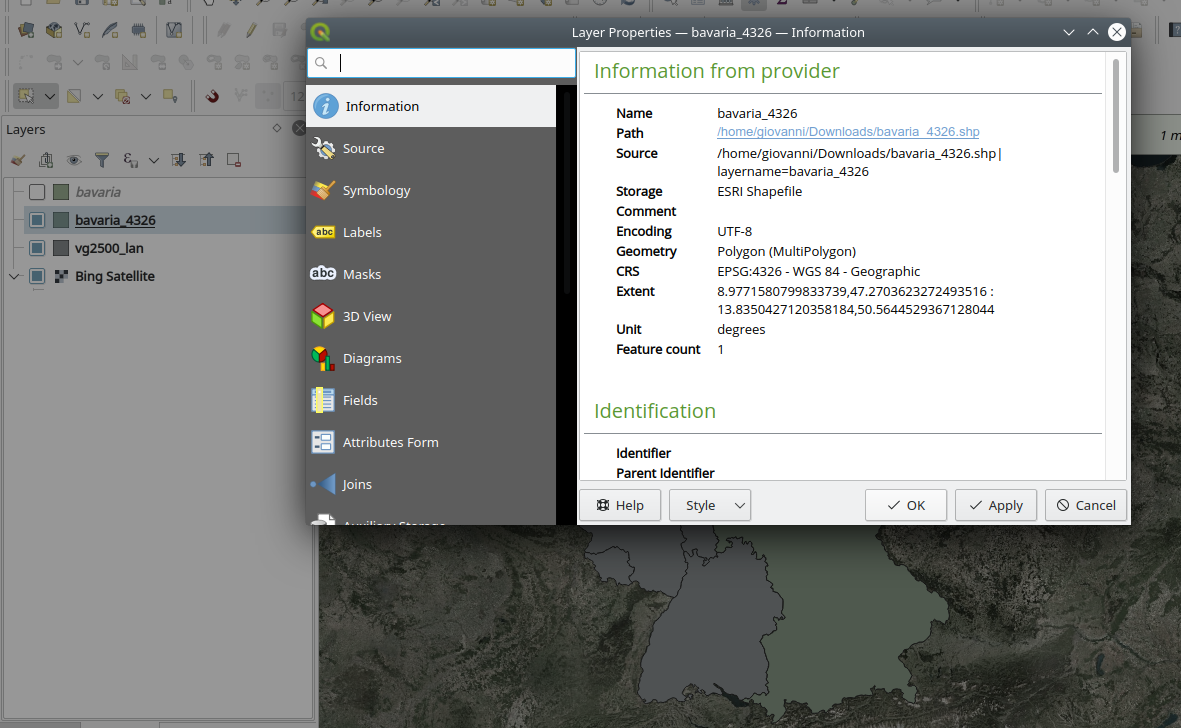1181x728 pixels.
Task: Open the Source properties tab
Action: pos(431,148)
